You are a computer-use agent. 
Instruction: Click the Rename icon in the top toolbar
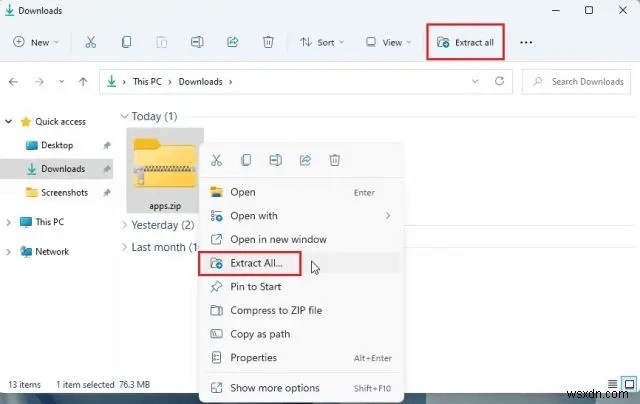pos(197,42)
